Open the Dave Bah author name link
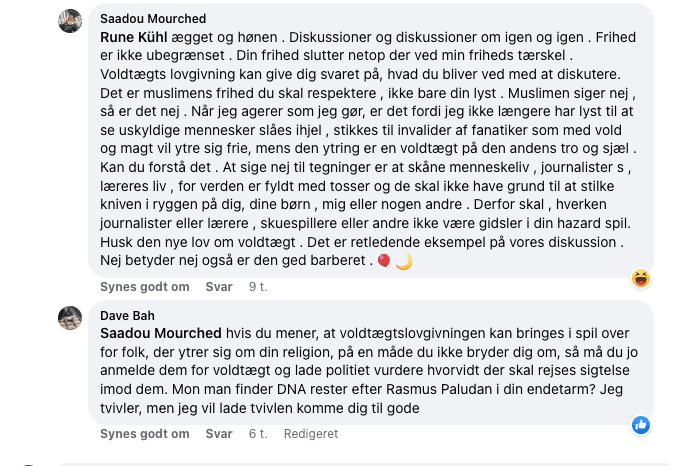Viewport: 681px width, 466px height. coord(127,316)
